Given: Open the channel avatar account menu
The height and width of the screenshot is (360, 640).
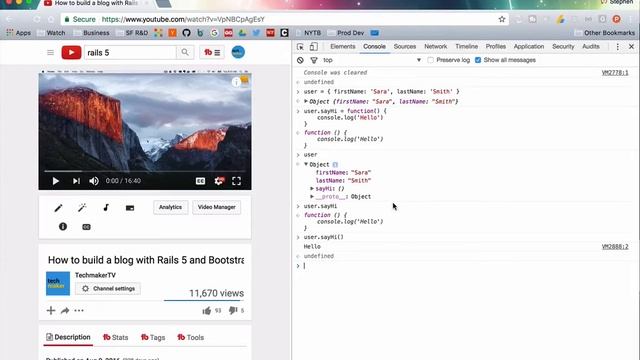Looking at the screenshot, I should pos(238,52).
